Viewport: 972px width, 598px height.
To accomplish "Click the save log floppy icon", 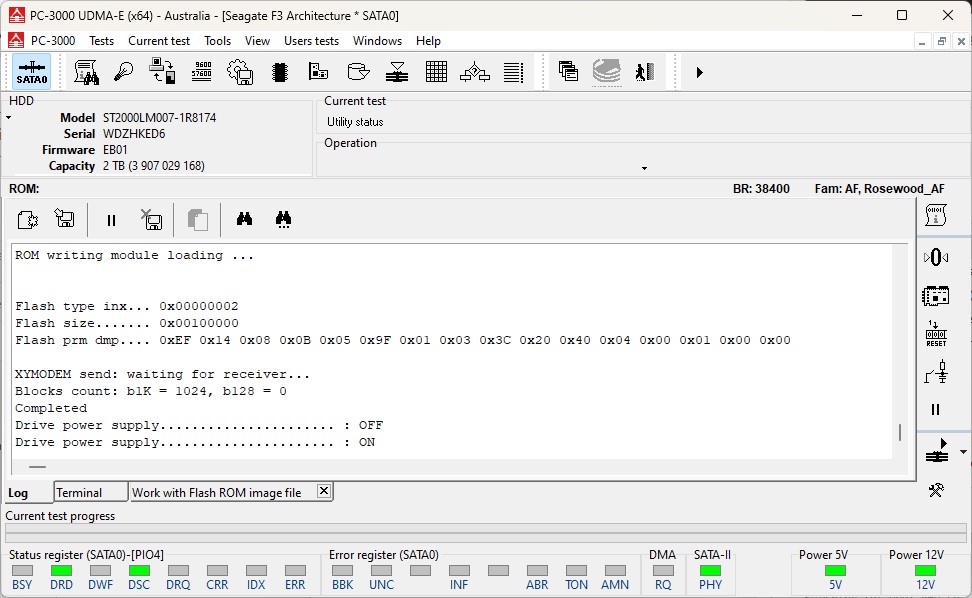I will 65,220.
